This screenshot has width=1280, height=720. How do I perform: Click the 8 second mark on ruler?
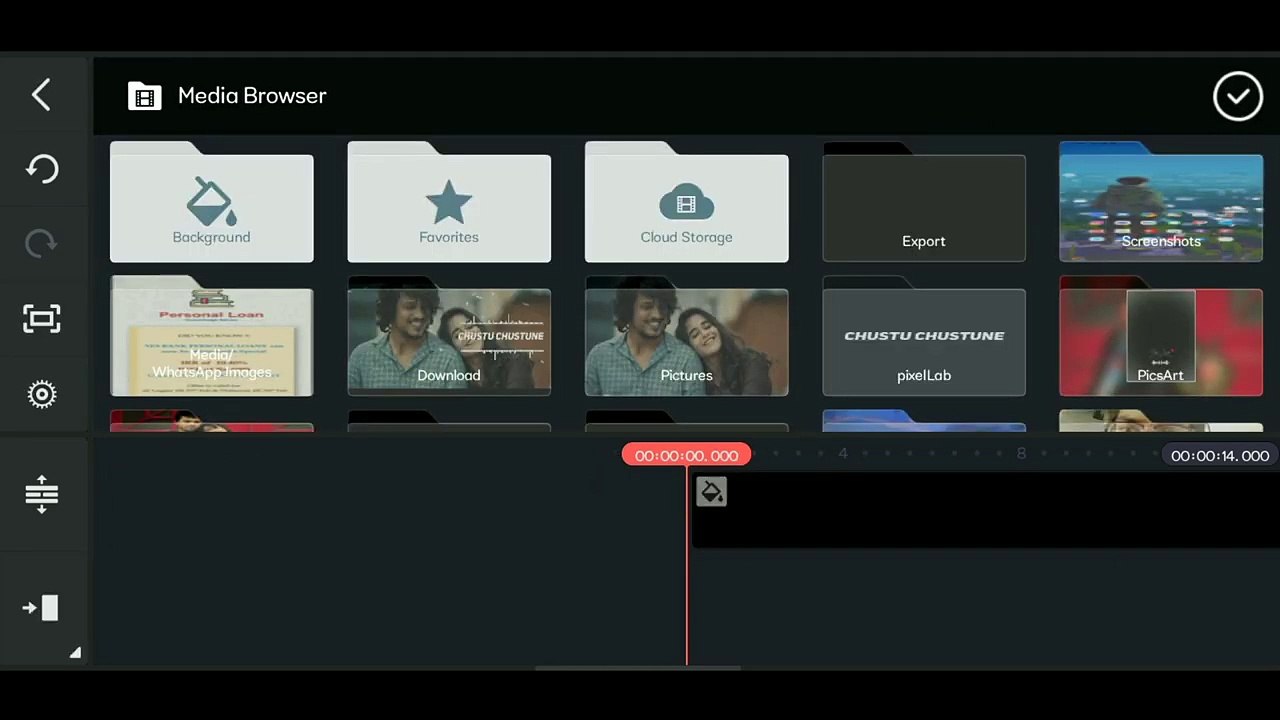click(1021, 454)
